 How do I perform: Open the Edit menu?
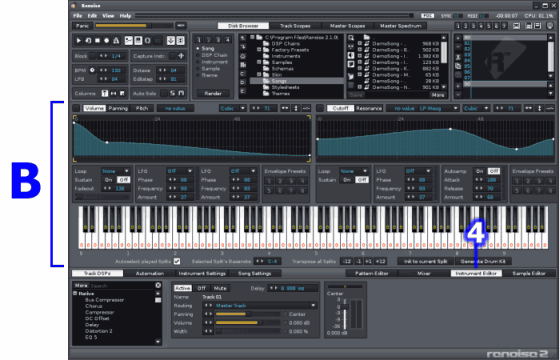click(92, 16)
